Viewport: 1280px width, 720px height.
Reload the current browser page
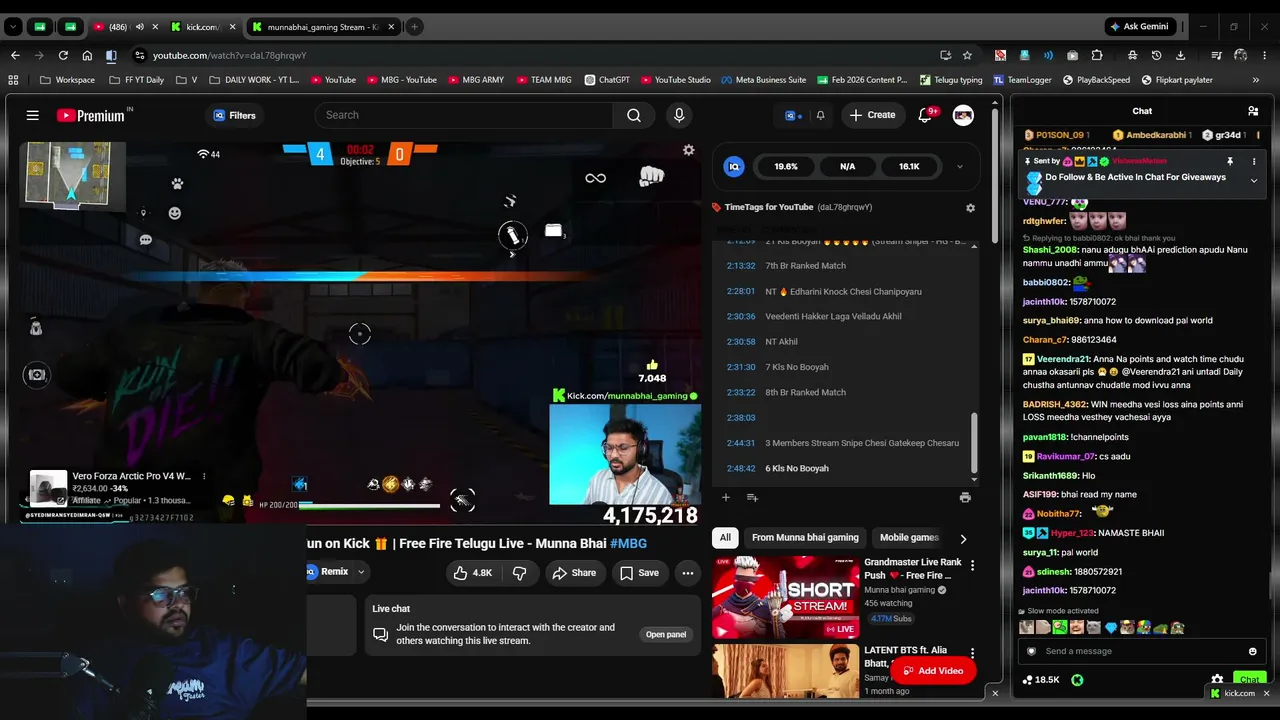[63, 55]
